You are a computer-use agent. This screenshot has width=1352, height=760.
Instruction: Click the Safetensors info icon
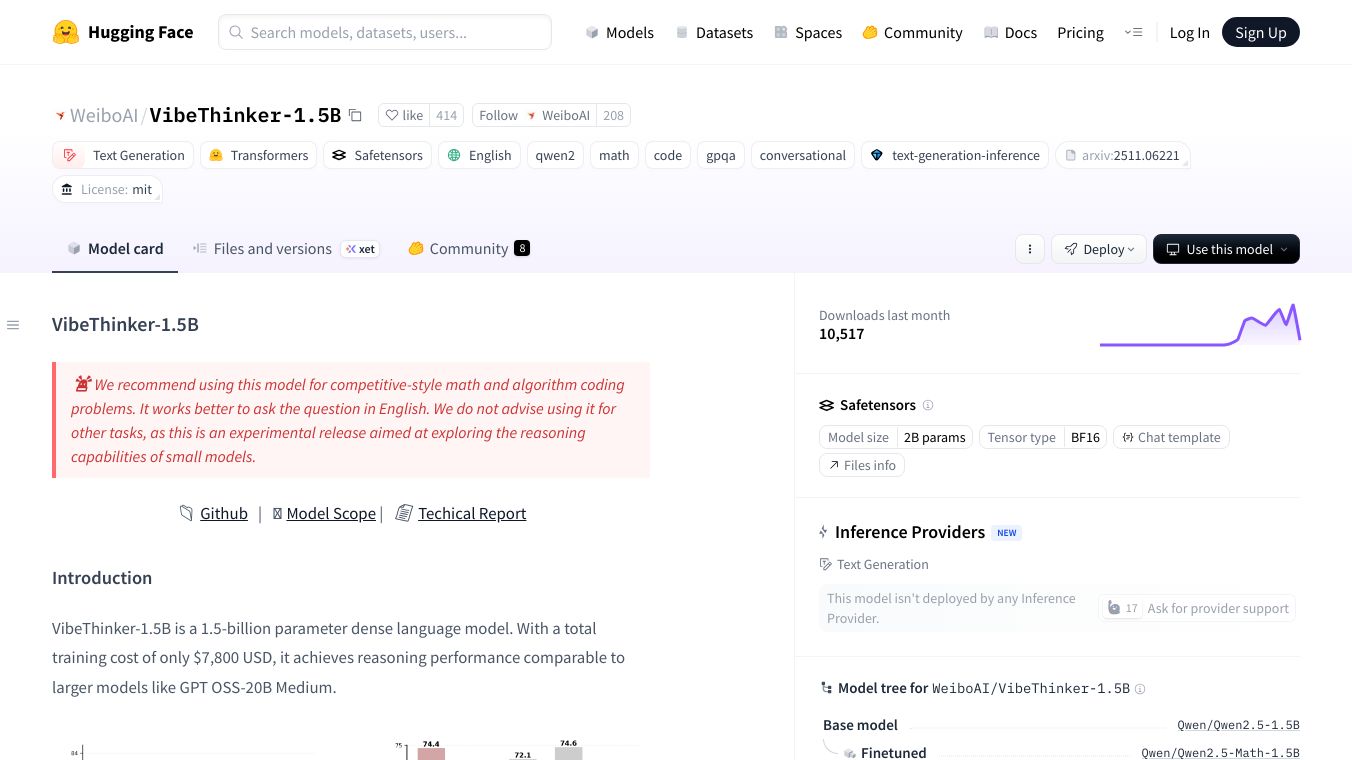tap(928, 405)
